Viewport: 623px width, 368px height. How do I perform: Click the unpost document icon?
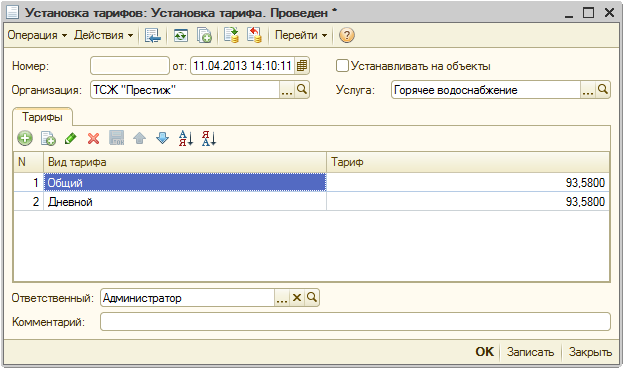tap(254, 35)
